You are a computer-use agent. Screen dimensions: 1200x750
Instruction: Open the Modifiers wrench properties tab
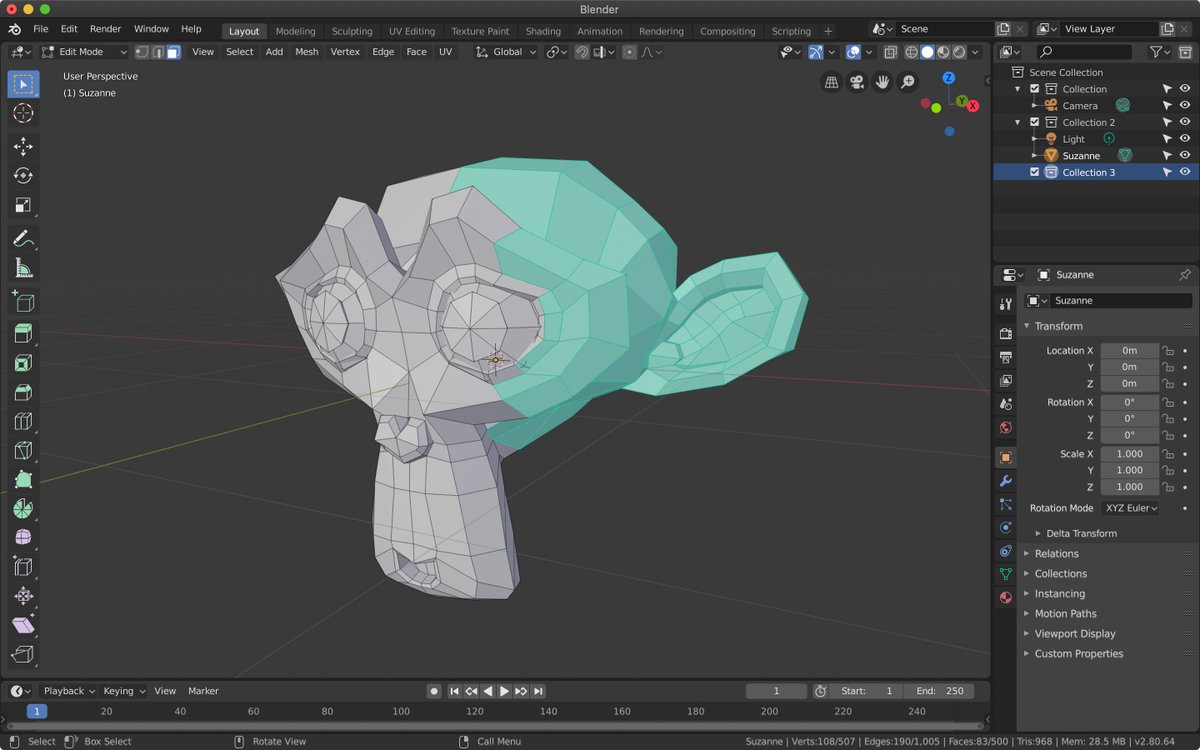coord(1005,480)
